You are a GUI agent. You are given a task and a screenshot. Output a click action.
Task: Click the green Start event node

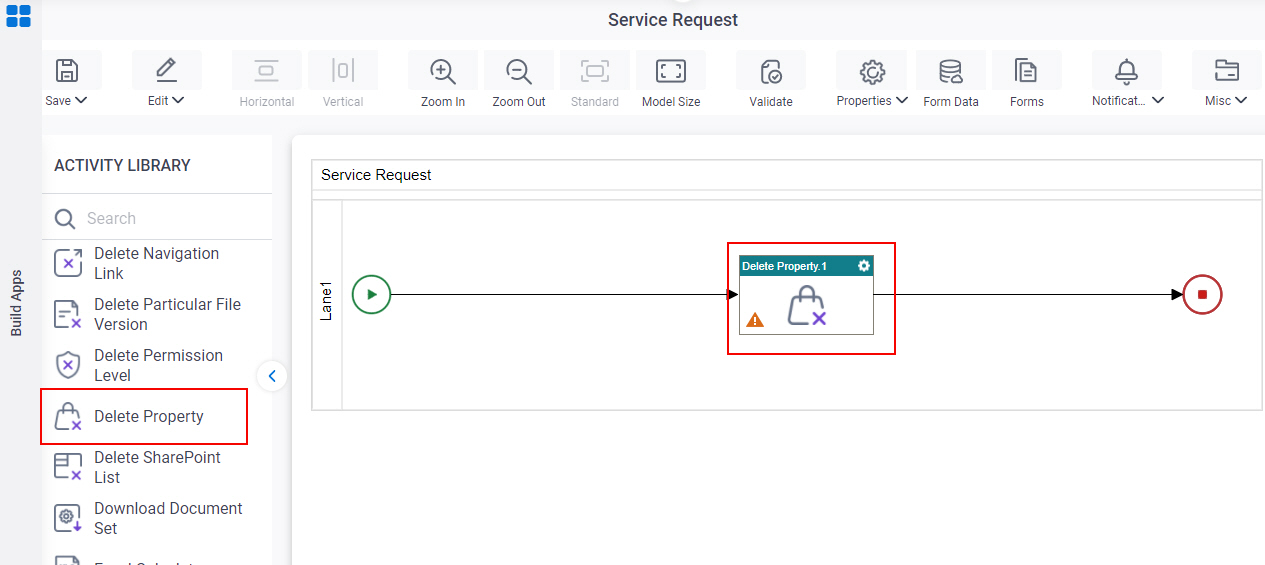371,294
